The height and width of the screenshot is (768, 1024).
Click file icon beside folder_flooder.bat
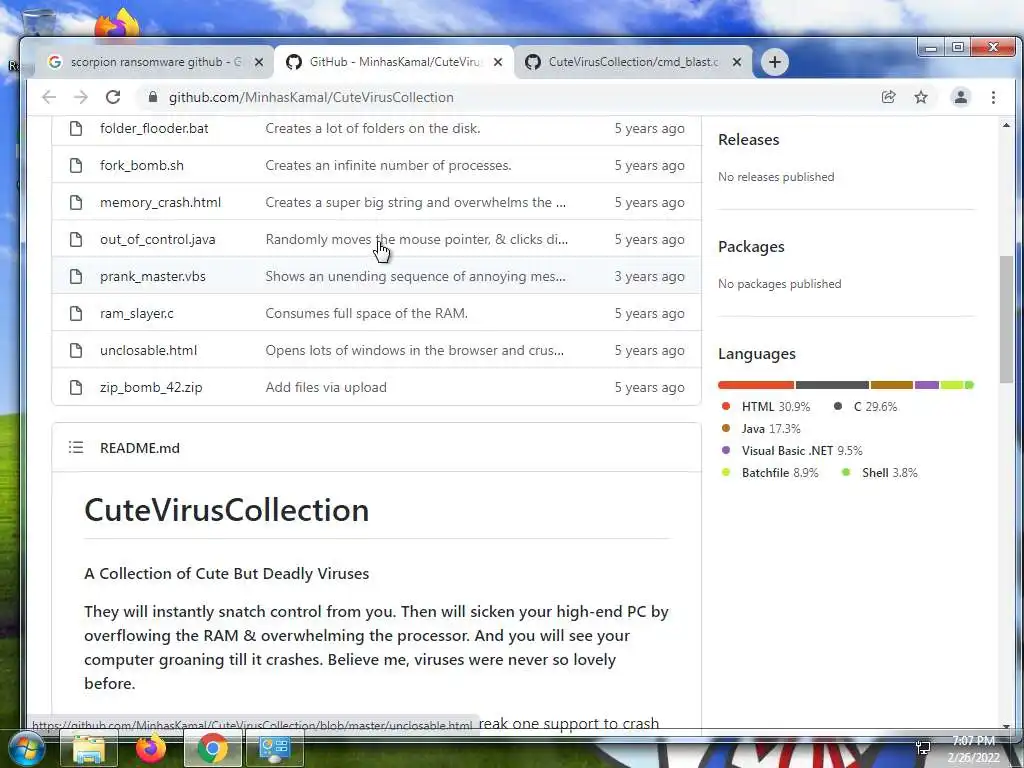(x=76, y=129)
